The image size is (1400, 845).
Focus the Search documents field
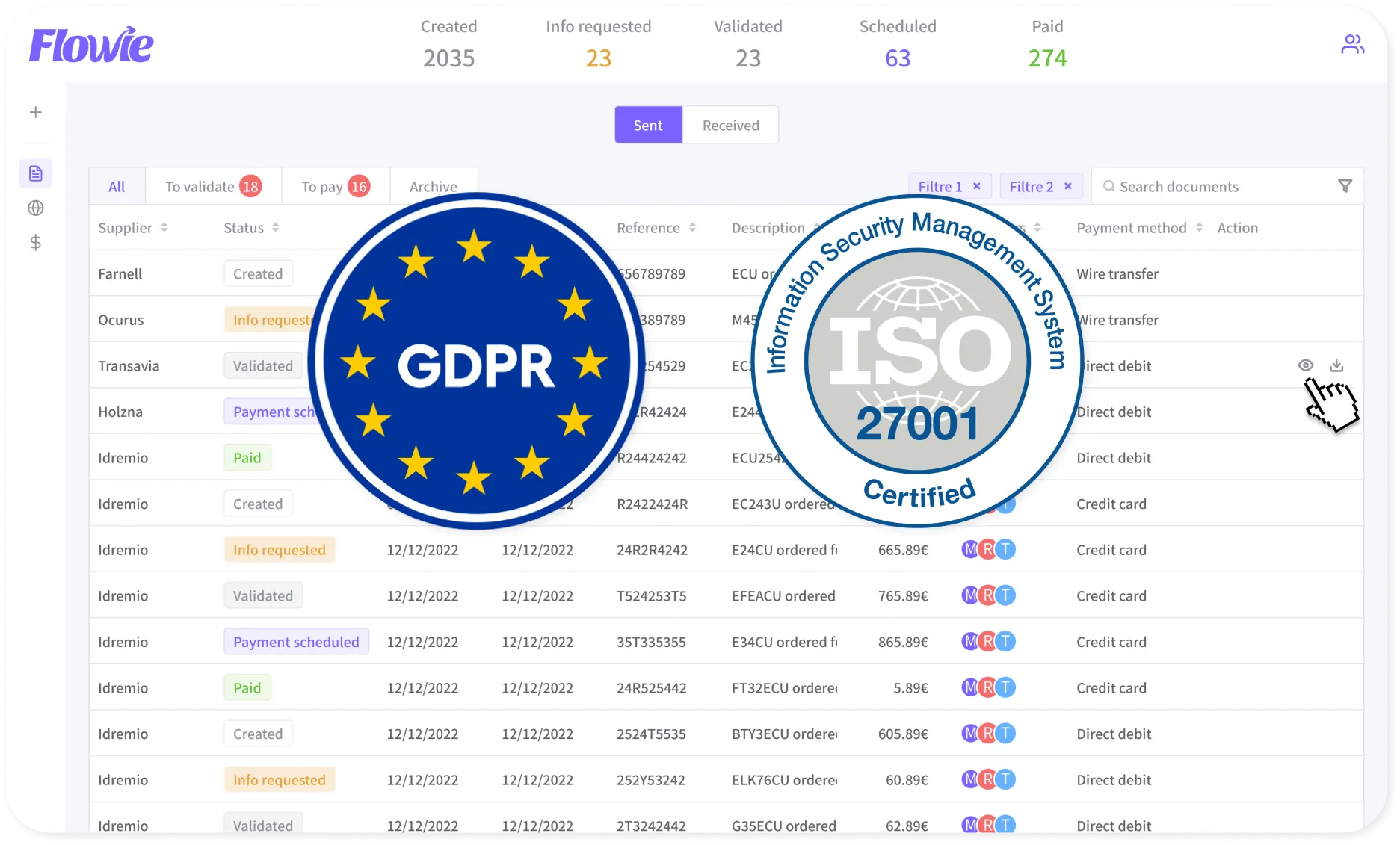(x=1227, y=186)
